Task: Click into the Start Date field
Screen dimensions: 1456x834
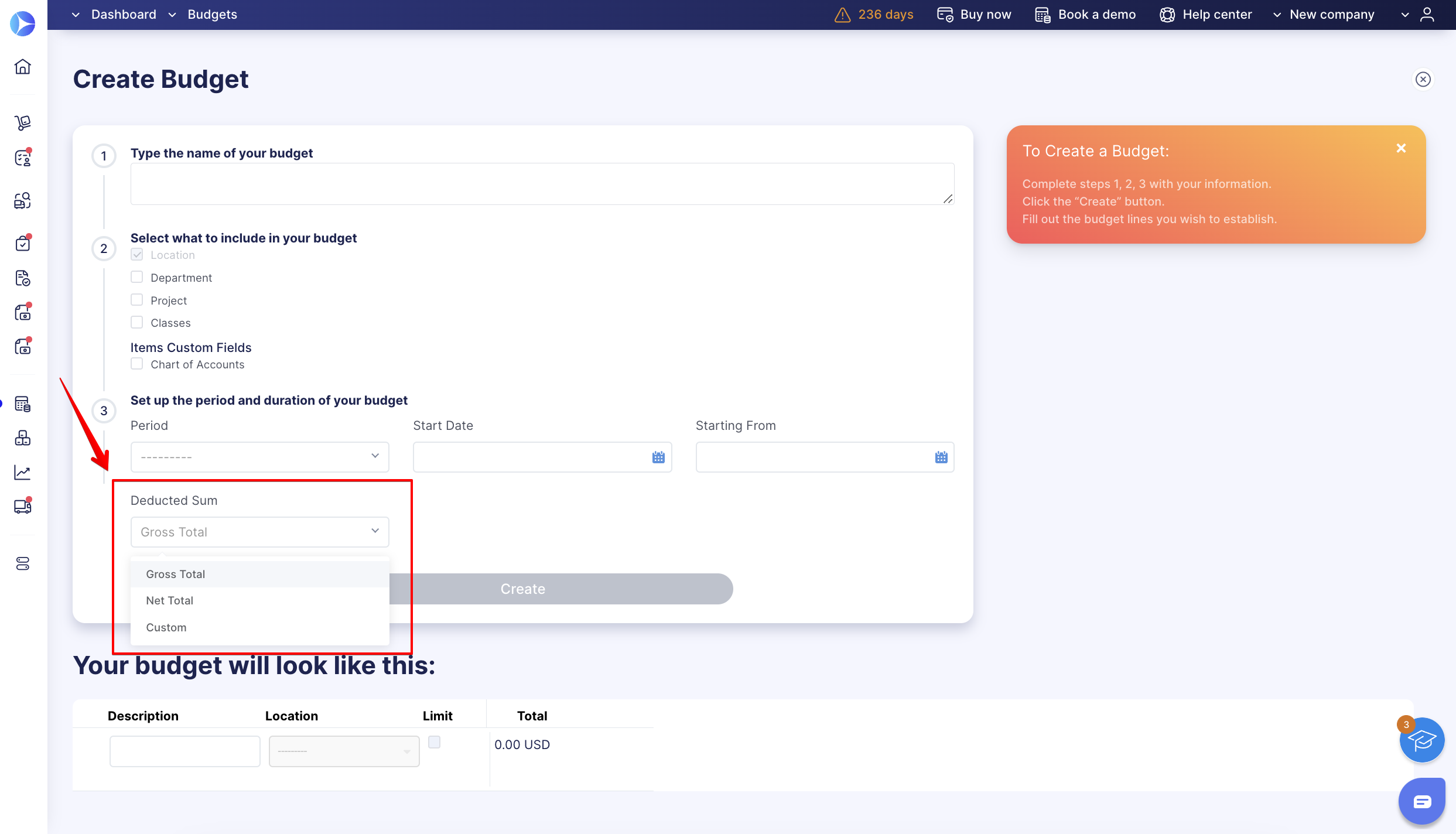Action: click(x=542, y=457)
